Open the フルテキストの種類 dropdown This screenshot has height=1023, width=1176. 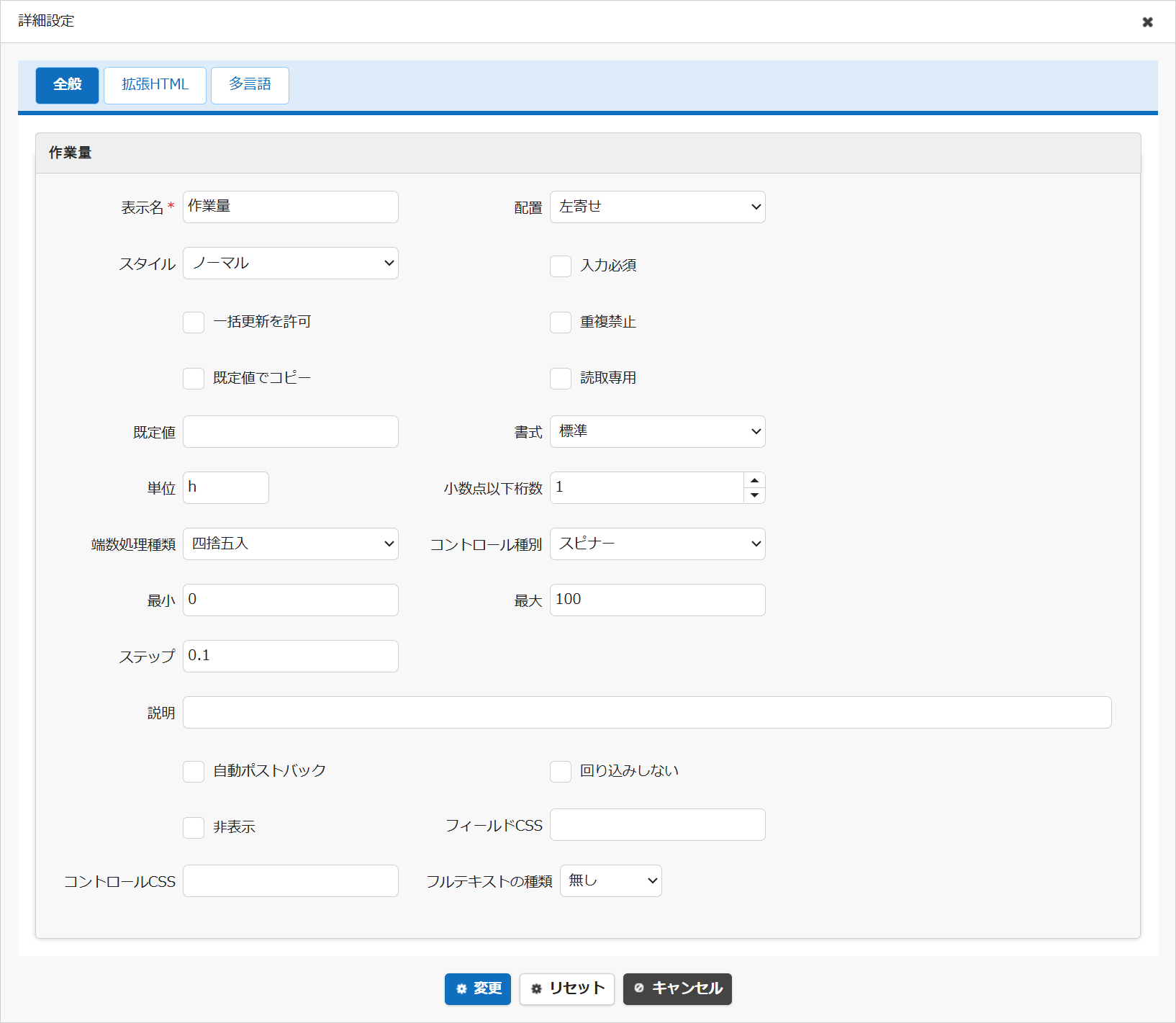(x=611, y=880)
